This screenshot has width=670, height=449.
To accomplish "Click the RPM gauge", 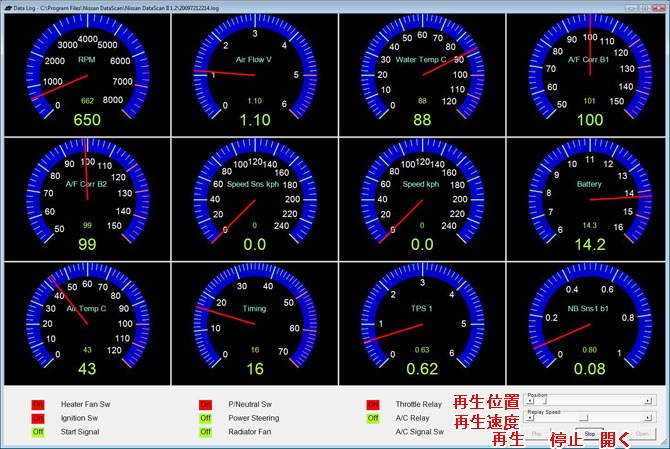I will [x=86, y=72].
